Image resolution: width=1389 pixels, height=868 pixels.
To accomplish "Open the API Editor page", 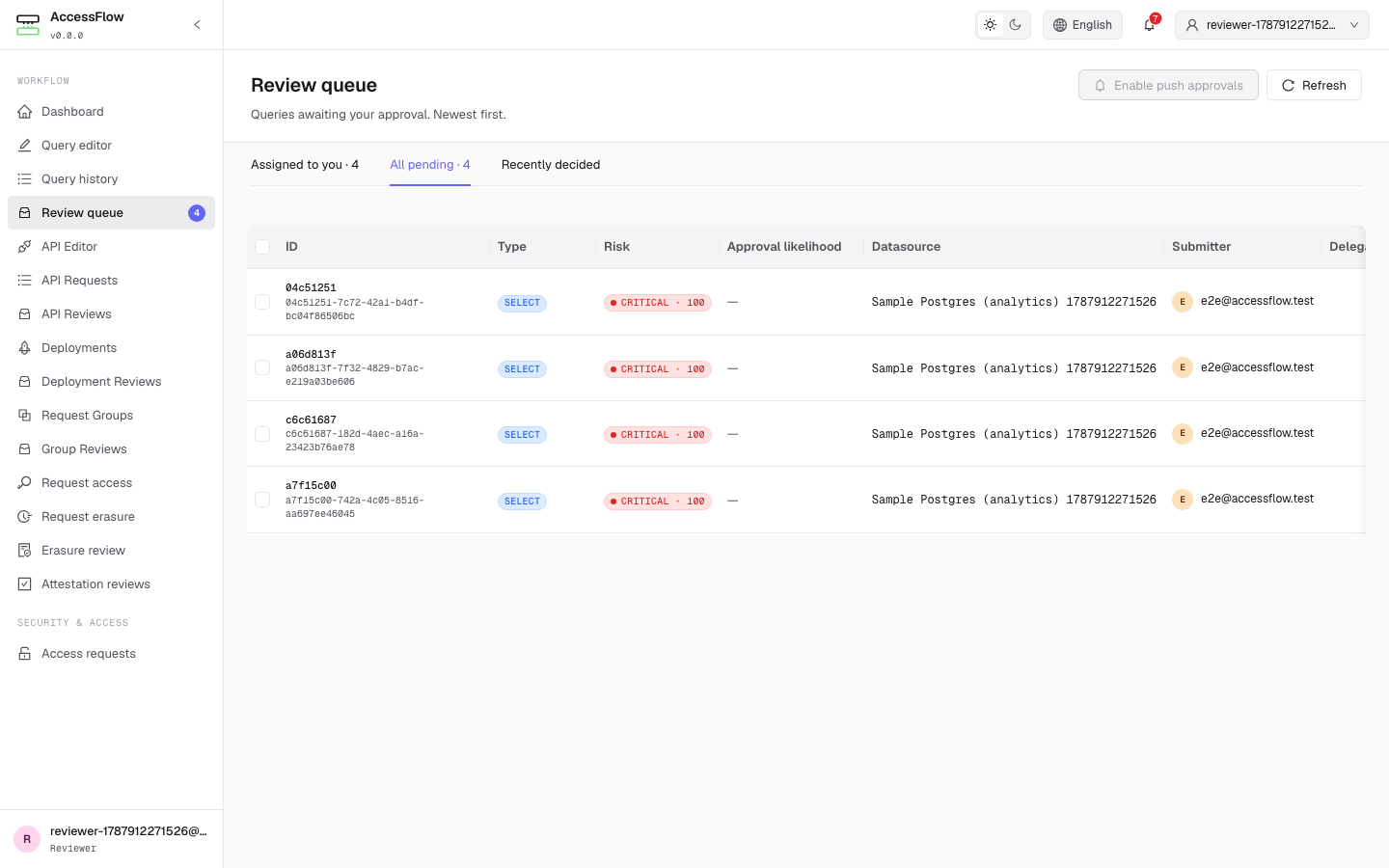I will tap(111, 247).
